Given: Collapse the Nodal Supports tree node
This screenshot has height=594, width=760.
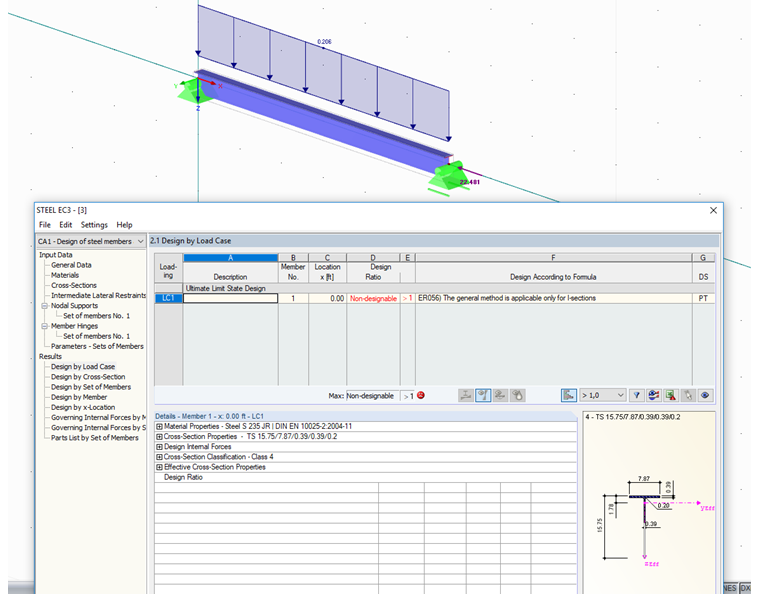Looking at the screenshot, I should click(45, 306).
